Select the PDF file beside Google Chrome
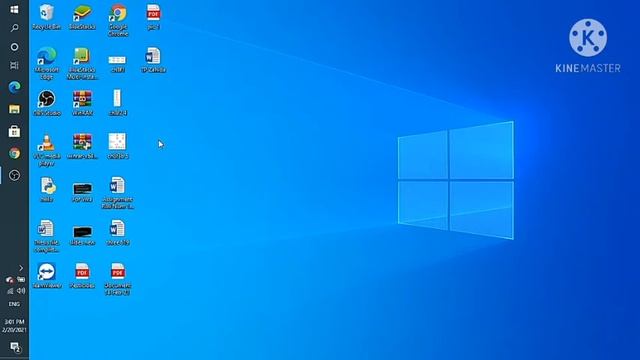This screenshot has height=360, width=640. (153, 17)
